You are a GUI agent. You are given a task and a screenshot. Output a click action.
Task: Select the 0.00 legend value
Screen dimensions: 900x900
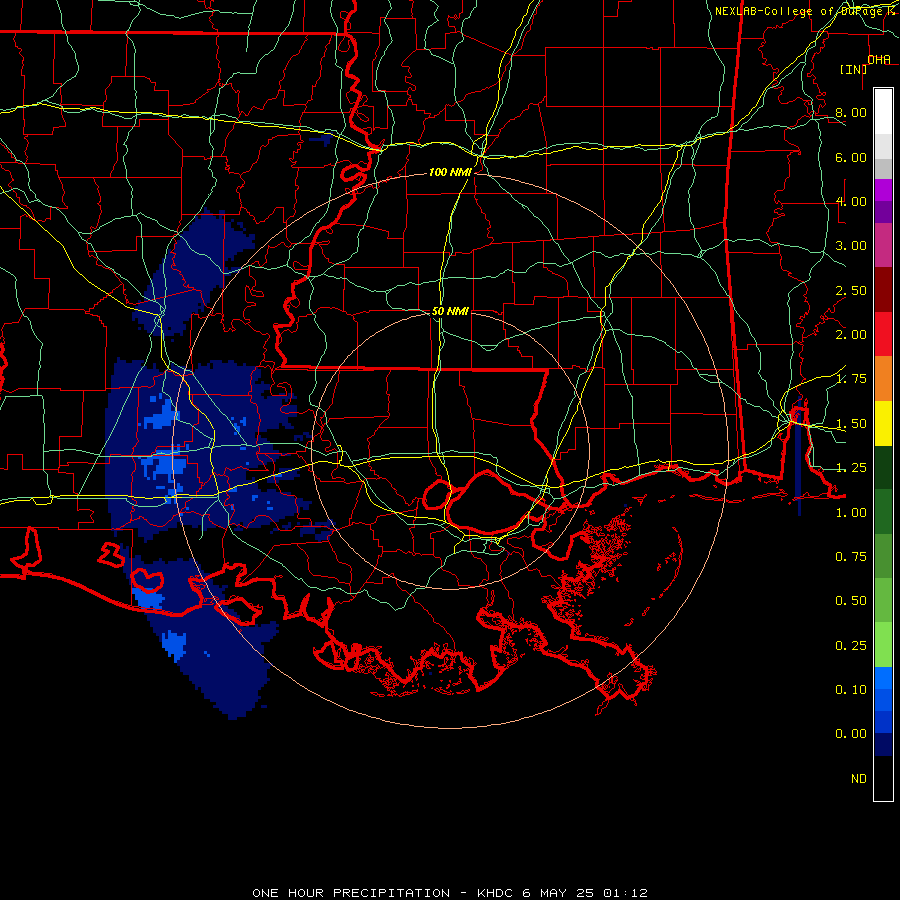[851, 734]
